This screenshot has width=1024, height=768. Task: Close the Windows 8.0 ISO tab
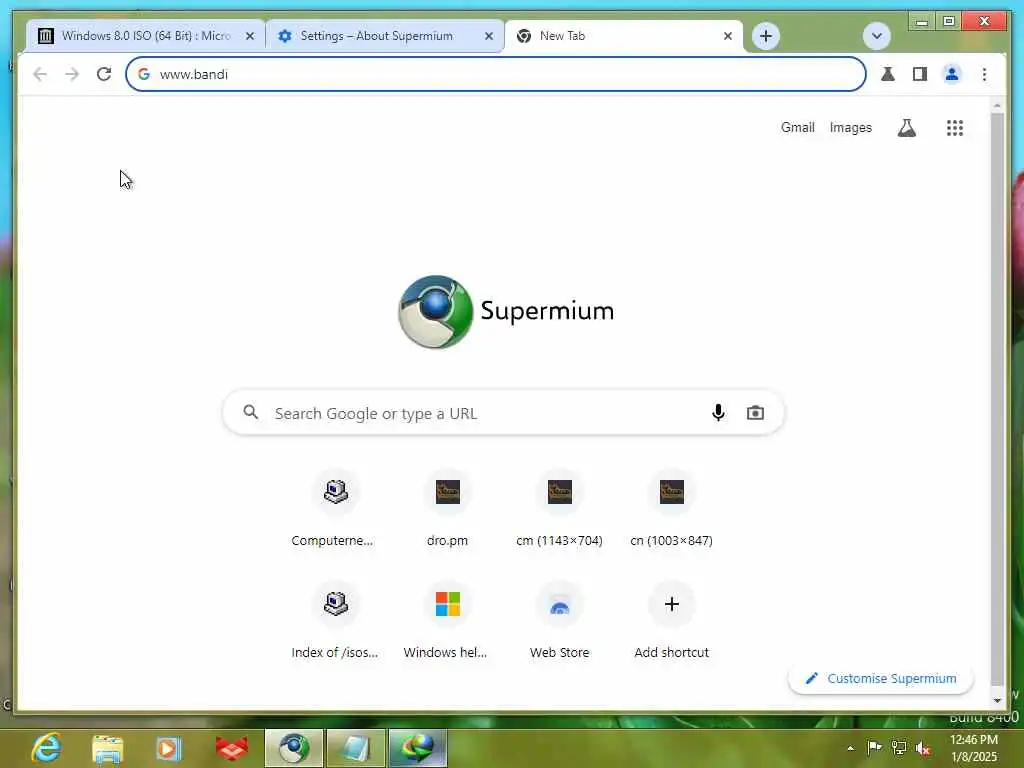tap(249, 36)
